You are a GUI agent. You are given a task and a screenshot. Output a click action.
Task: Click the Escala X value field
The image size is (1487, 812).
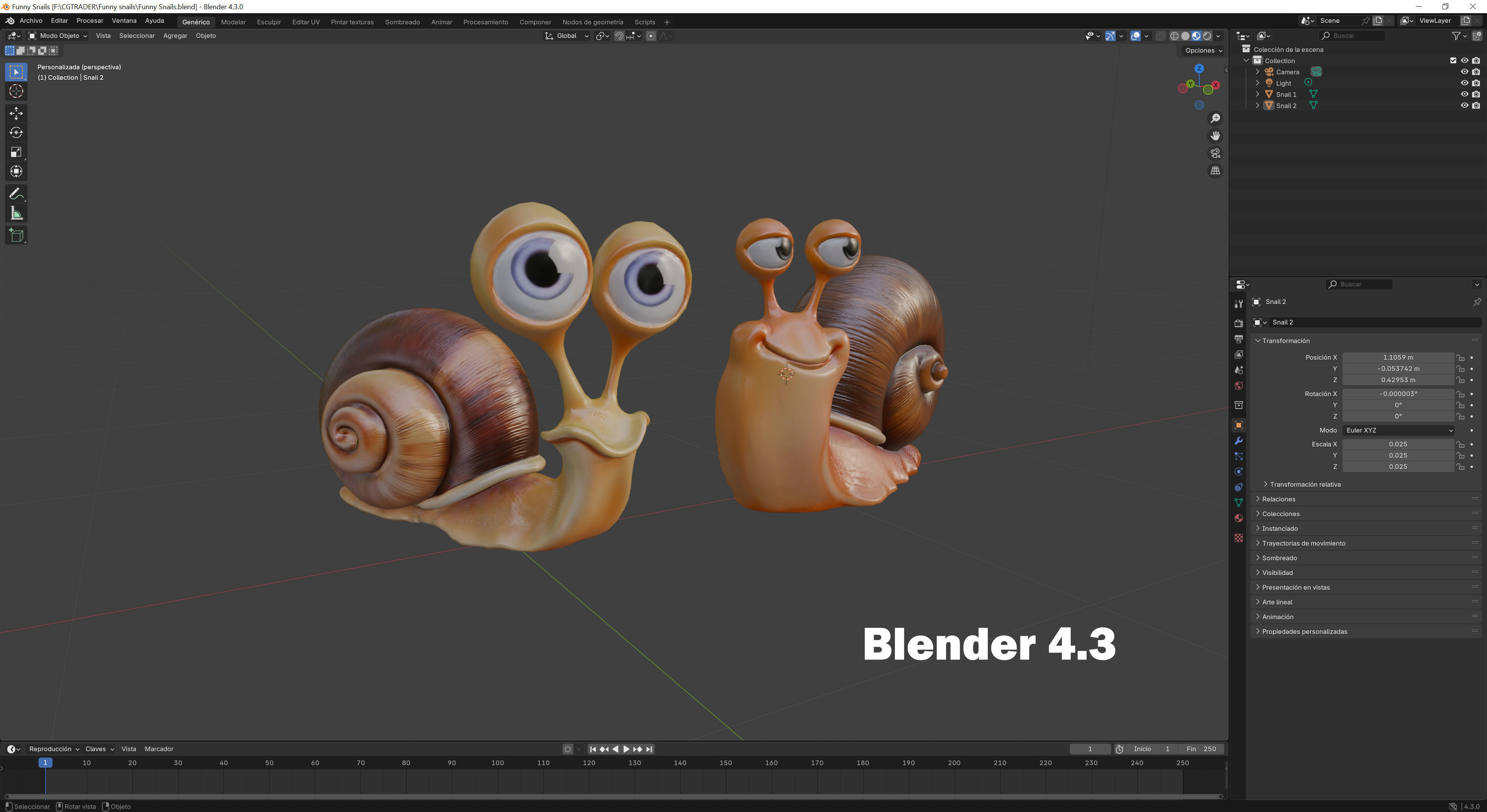1398,445
